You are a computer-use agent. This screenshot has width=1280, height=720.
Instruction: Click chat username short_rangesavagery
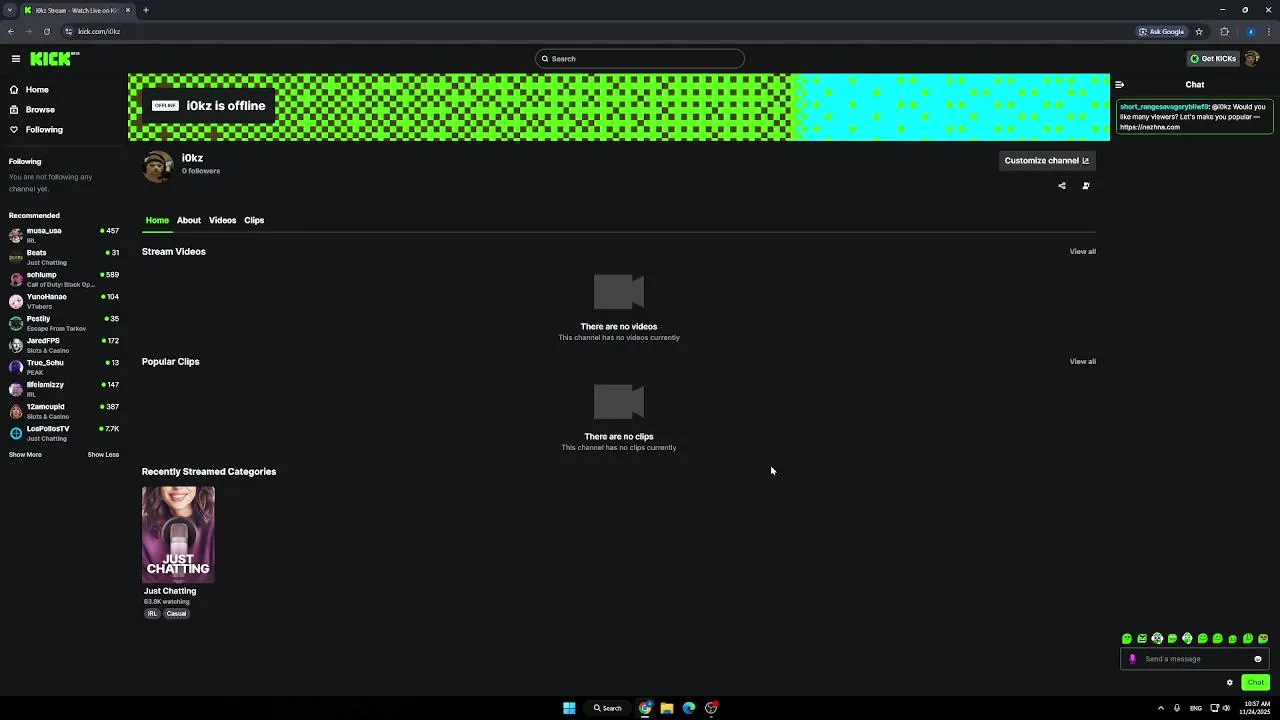pyautogui.click(x=1165, y=107)
